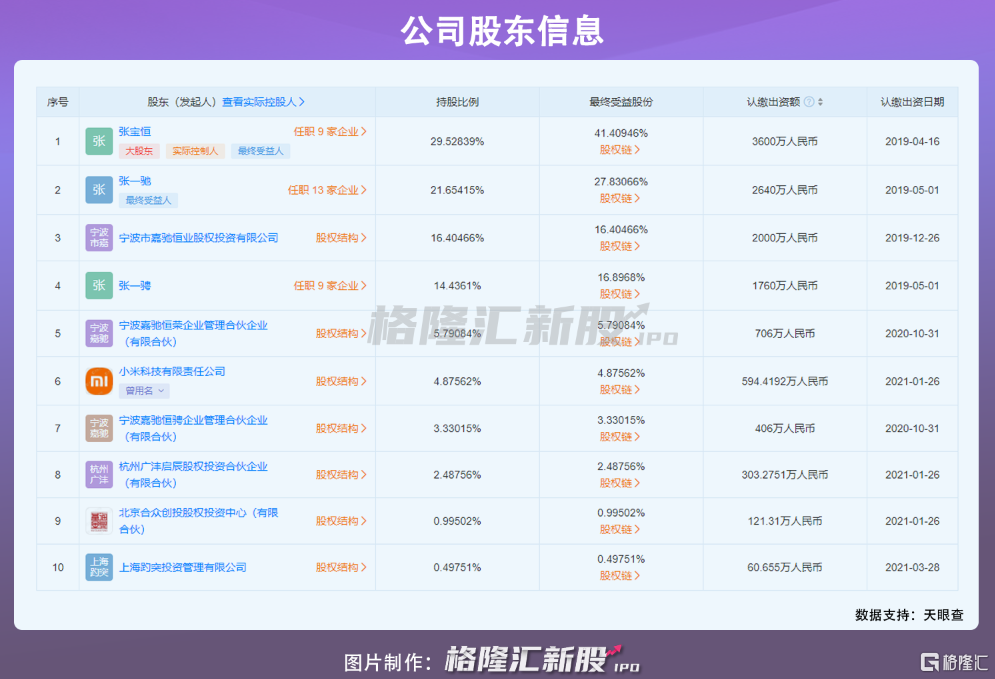Expand 股权结构 for 小米科技有限责任公司
Screen dimensions: 995x679
(x=341, y=381)
